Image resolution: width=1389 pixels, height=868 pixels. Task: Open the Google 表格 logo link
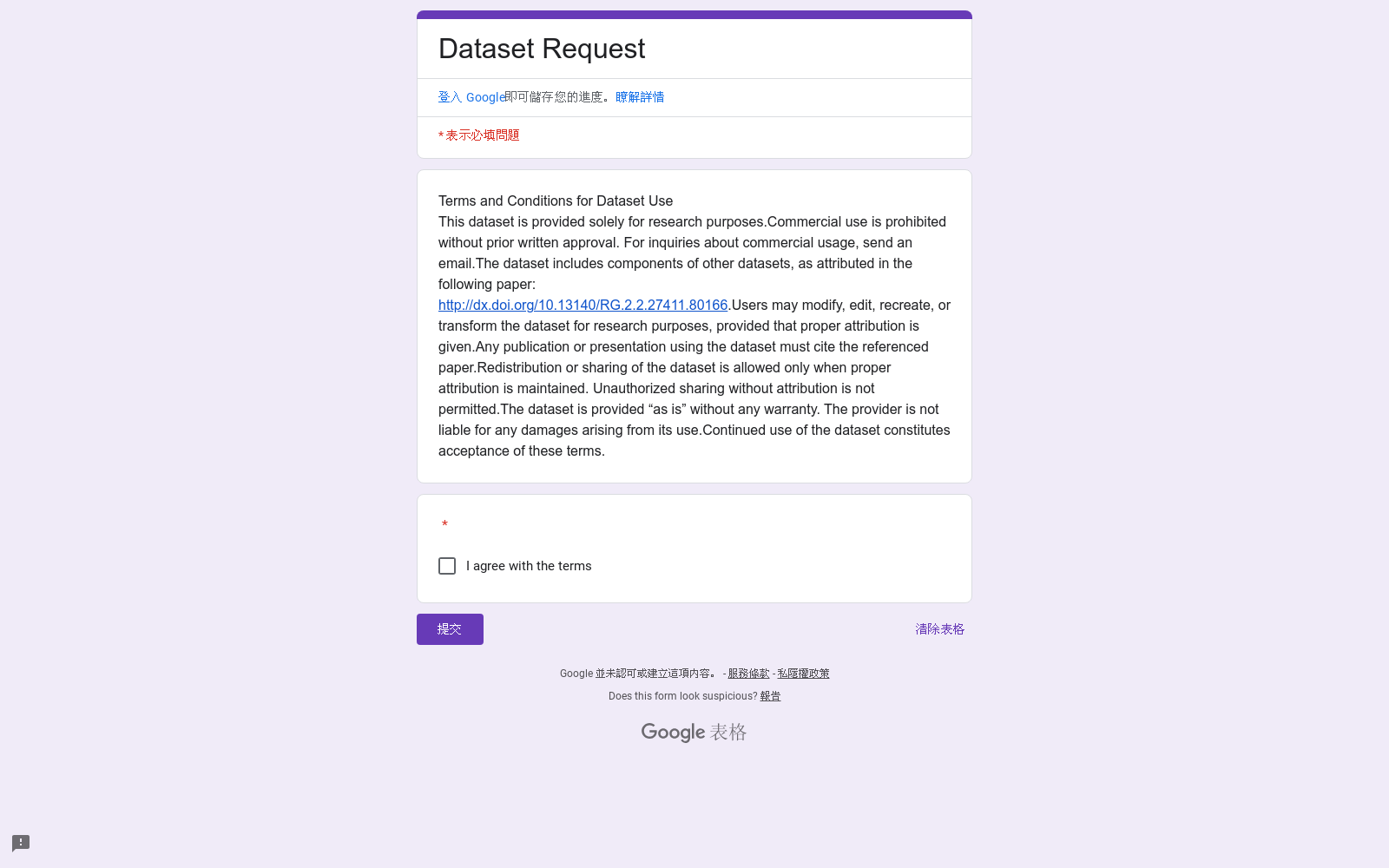pos(694,733)
